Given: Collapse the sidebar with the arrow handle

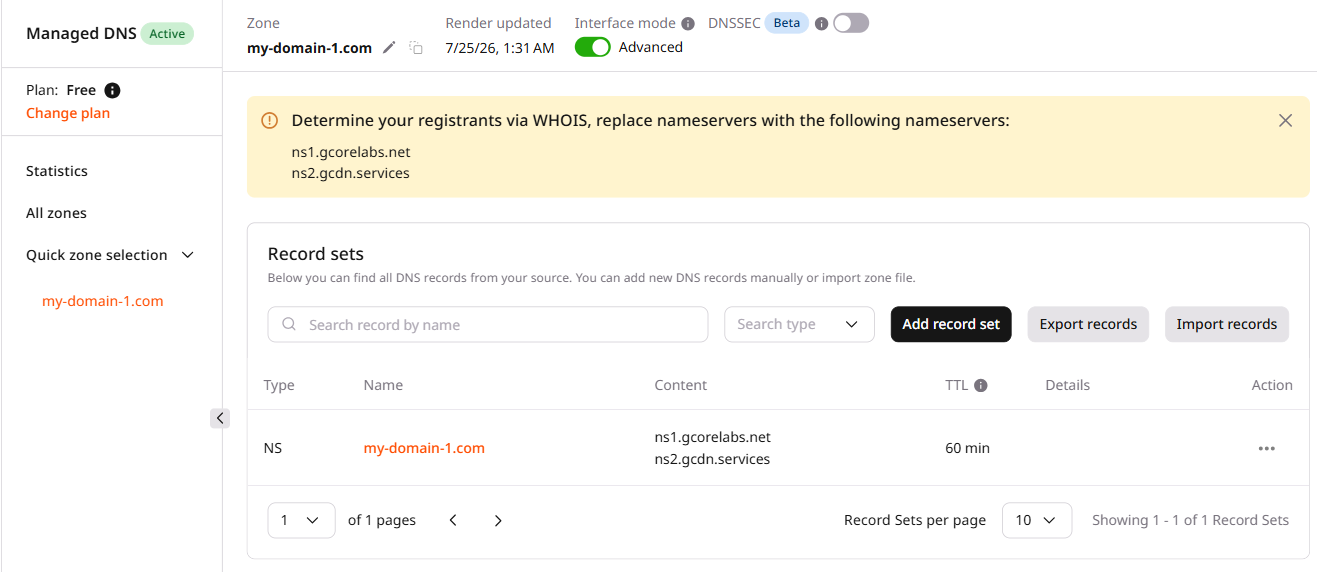Looking at the screenshot, I should [220, 418].
